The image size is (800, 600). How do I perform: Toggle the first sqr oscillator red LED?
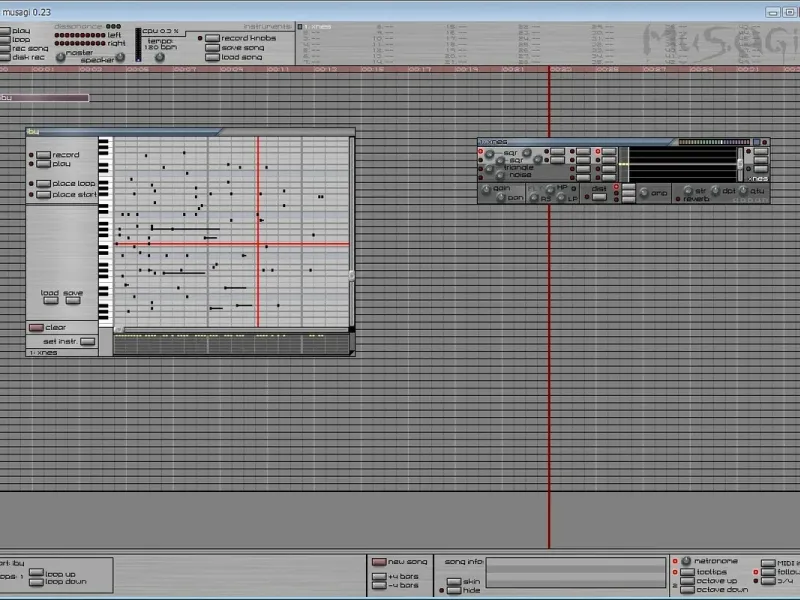click(x=481, y=152)
